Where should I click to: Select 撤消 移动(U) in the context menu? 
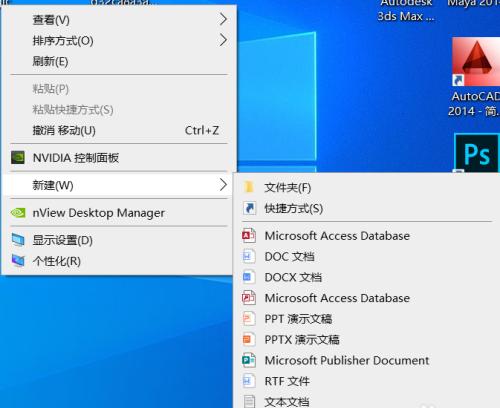pyautogui.click(x=117, y=130)
